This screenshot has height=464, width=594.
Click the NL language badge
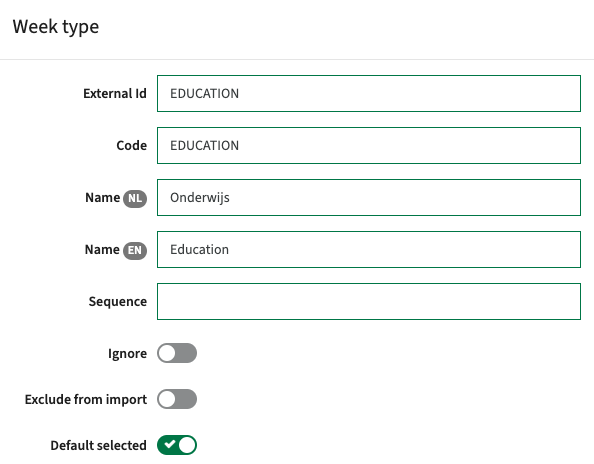tap(134, 198)
